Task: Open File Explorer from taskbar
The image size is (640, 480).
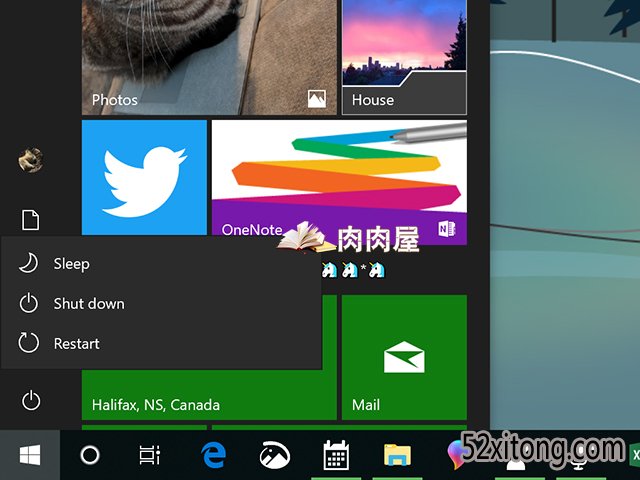Action: pos(397,455)
